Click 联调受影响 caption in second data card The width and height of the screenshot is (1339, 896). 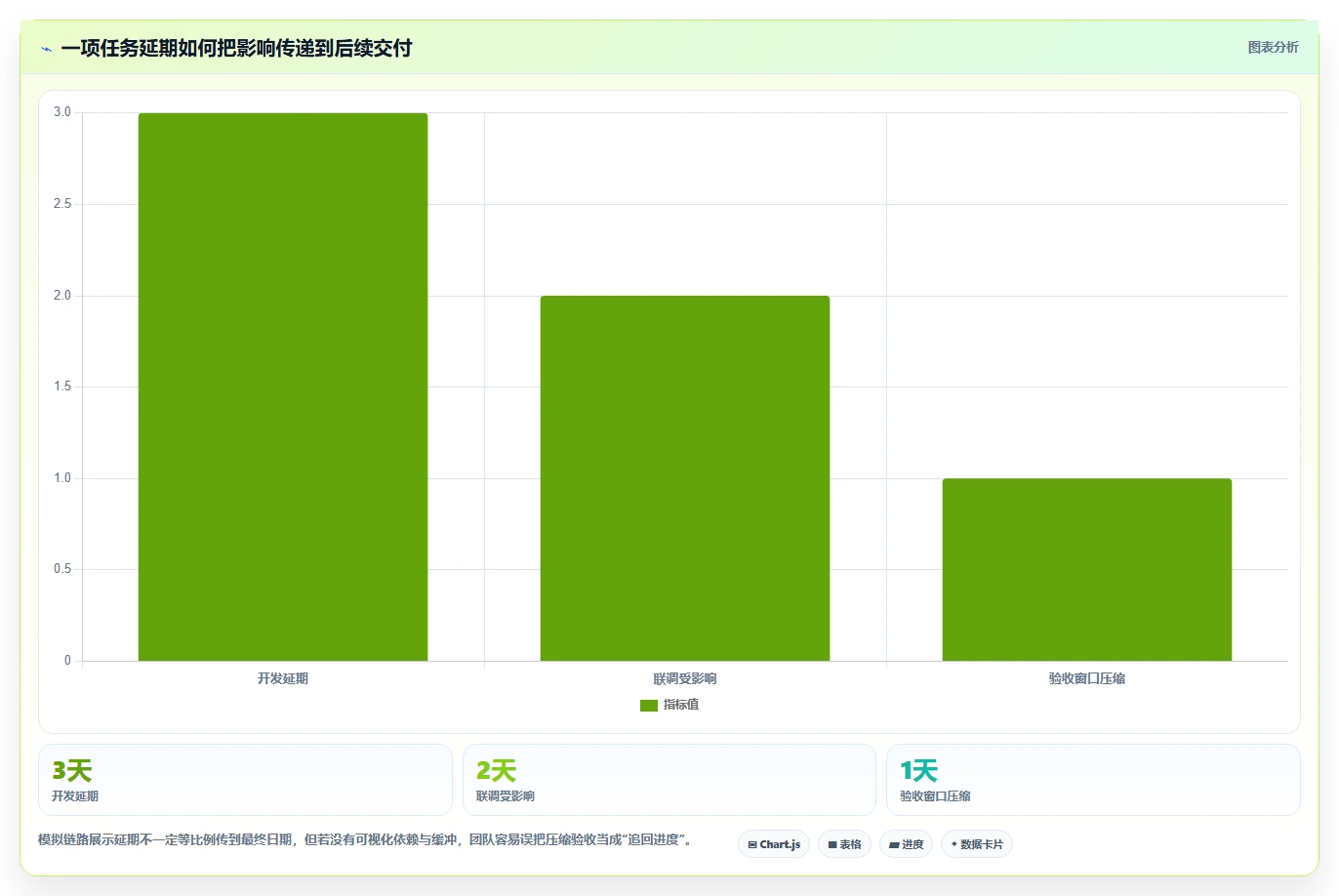[506, 796]
